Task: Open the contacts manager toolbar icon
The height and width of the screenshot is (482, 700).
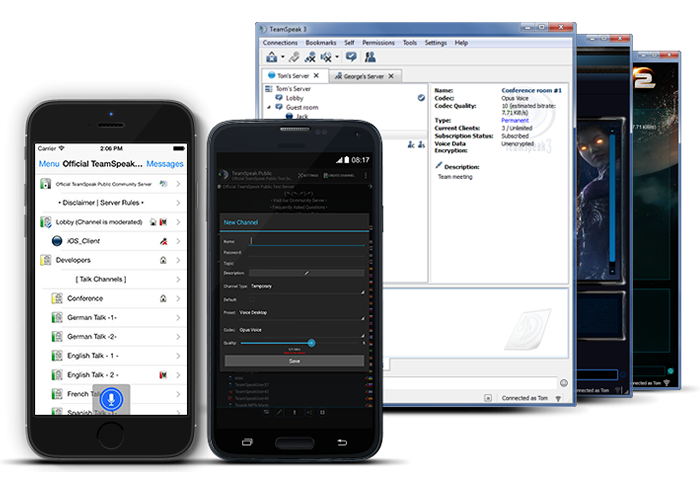Action: pos(370,57)
